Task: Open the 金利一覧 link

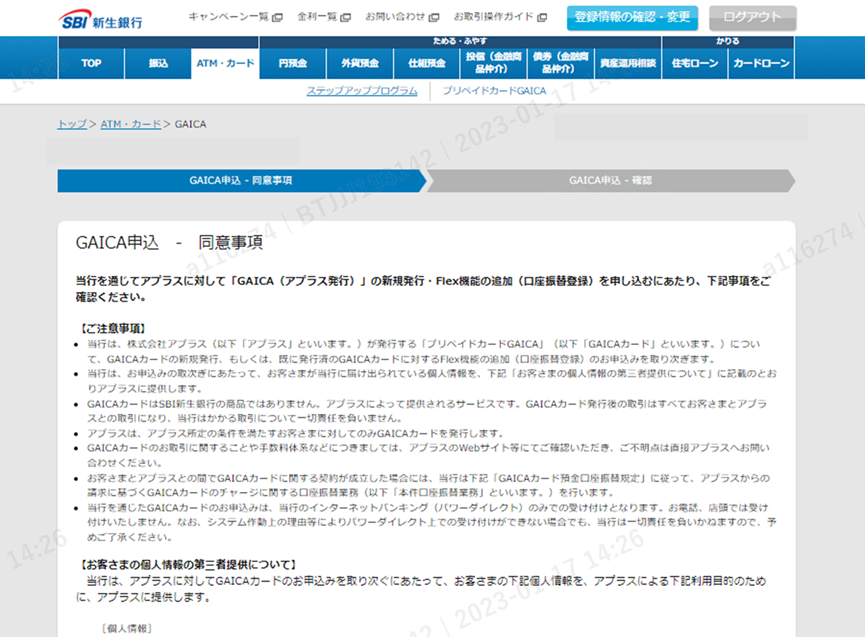Action: coord(317,17)
